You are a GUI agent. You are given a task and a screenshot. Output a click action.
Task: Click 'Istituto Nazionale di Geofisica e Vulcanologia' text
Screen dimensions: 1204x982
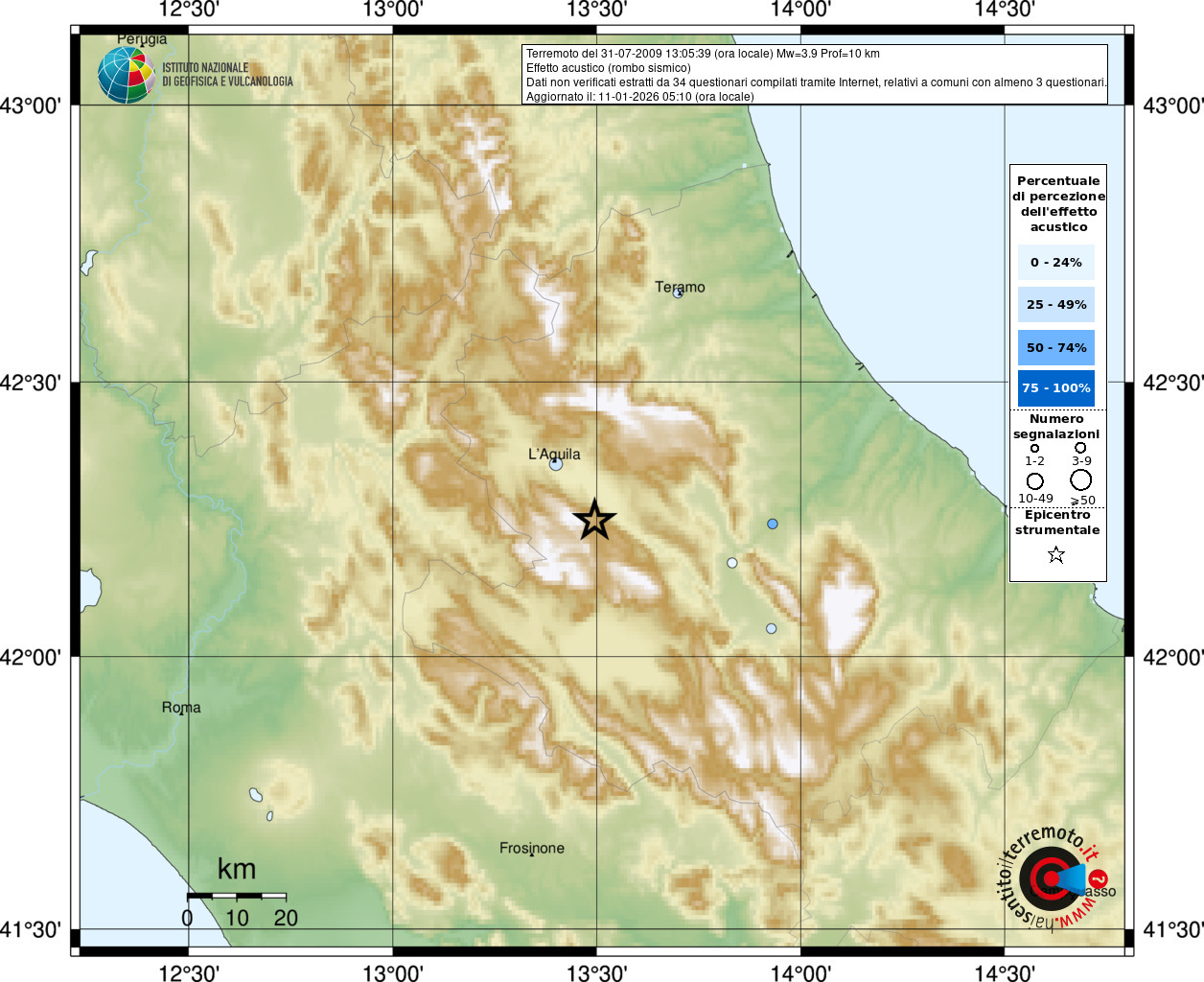coord(227,75)
